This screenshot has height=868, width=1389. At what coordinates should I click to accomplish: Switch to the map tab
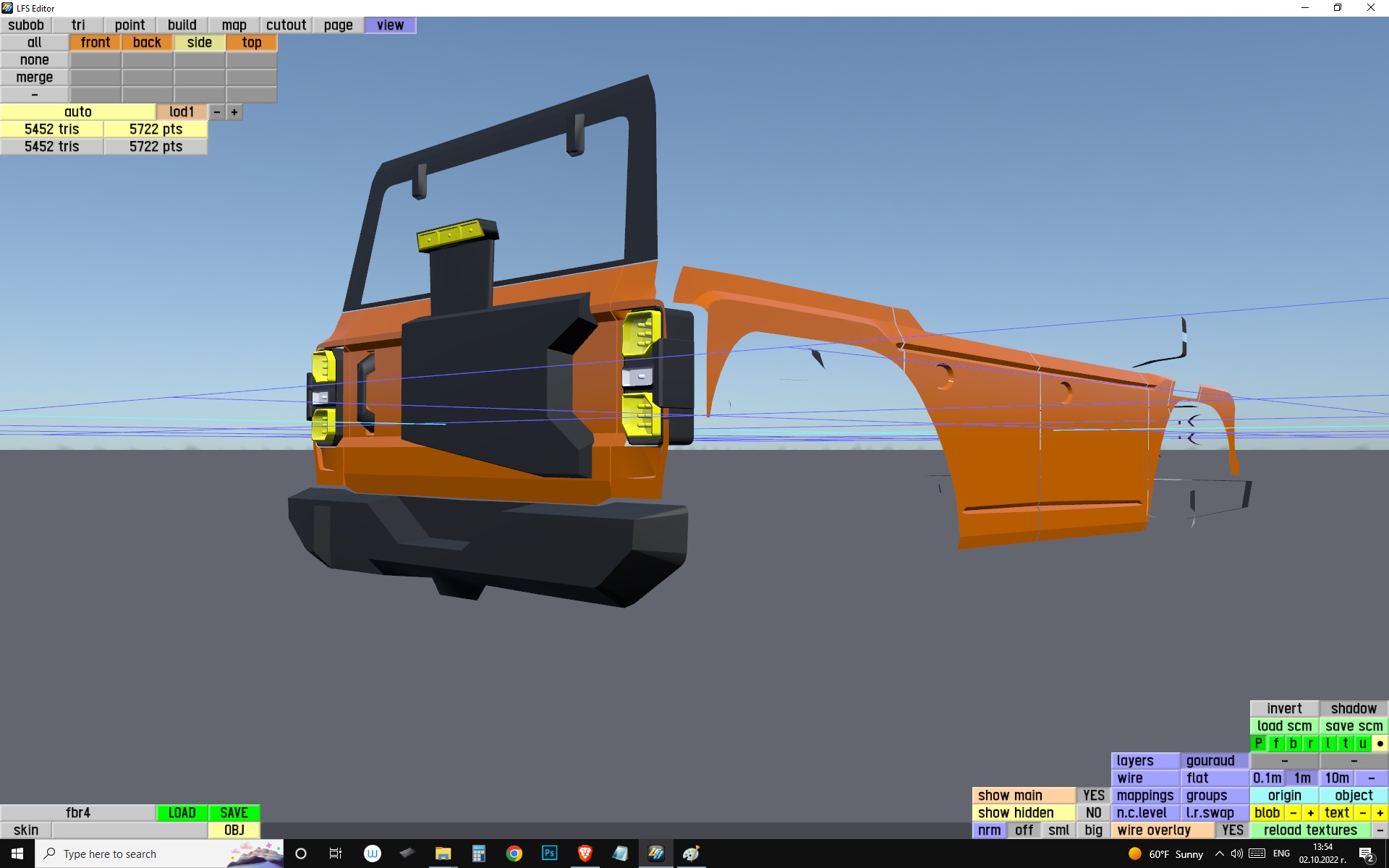(234, 25)
